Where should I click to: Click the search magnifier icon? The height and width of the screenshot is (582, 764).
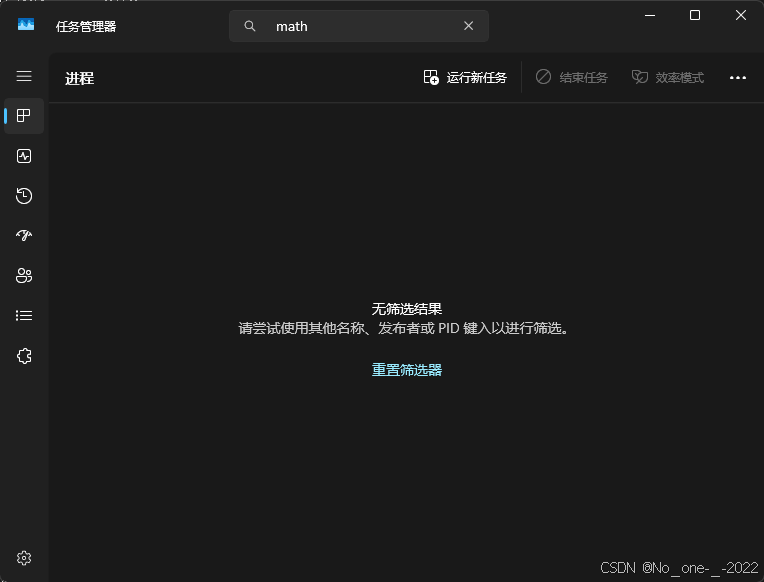tap(250, 26)
